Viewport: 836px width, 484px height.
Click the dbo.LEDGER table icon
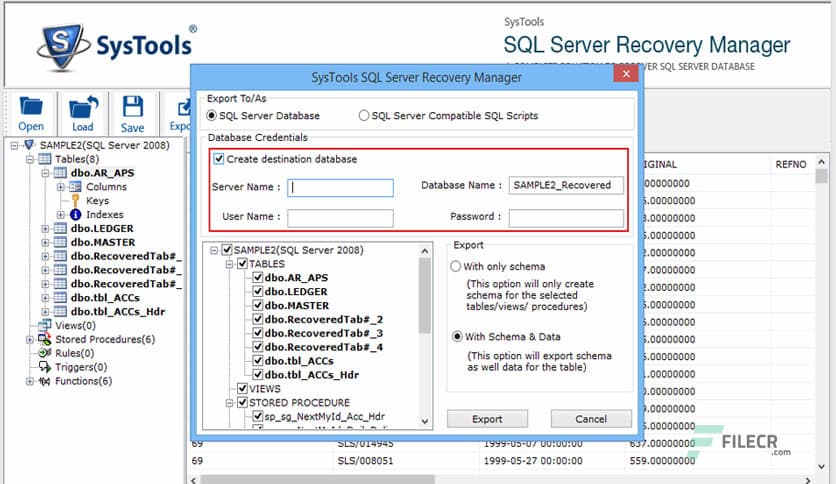tap(60, 228)
